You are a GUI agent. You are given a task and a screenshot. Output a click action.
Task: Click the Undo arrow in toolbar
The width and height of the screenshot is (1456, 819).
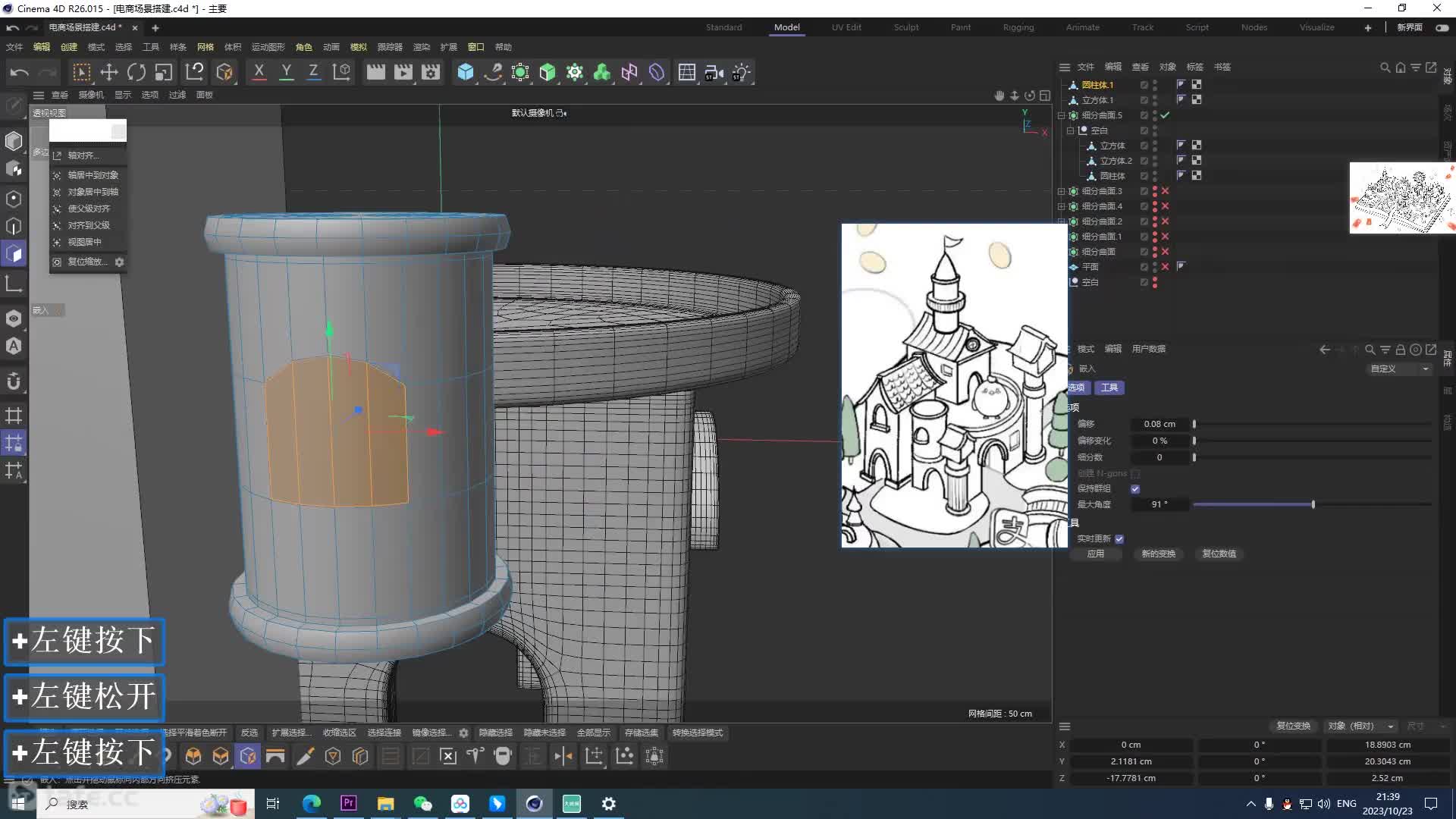[20, 73]
